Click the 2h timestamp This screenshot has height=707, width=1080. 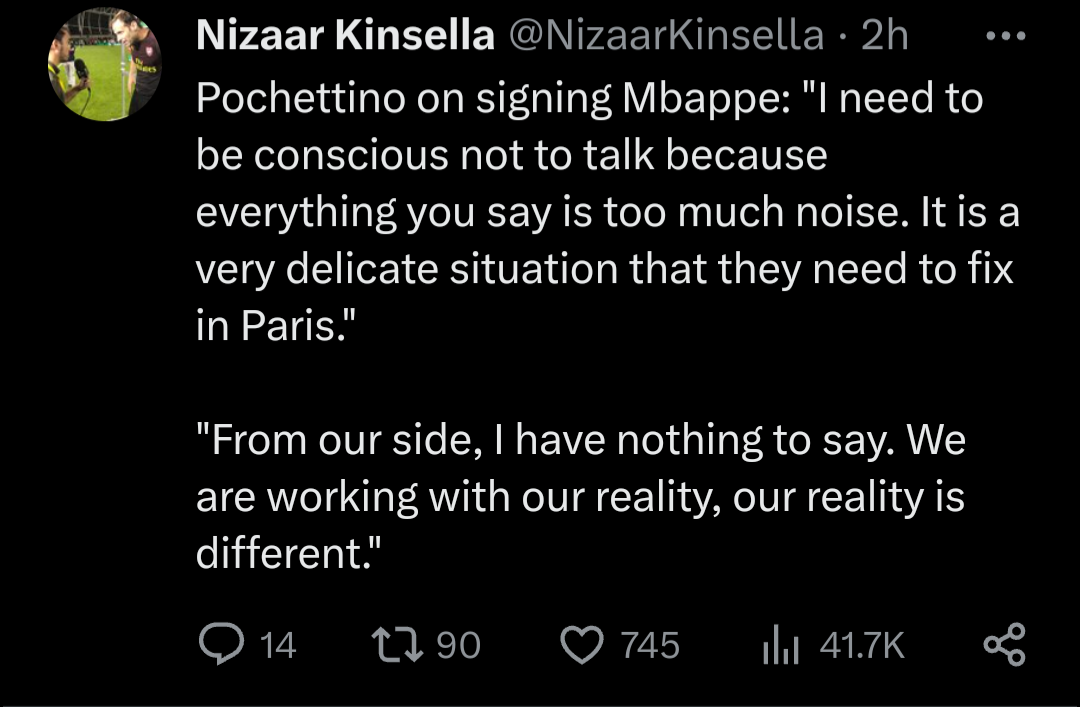(x=885, y=37)
